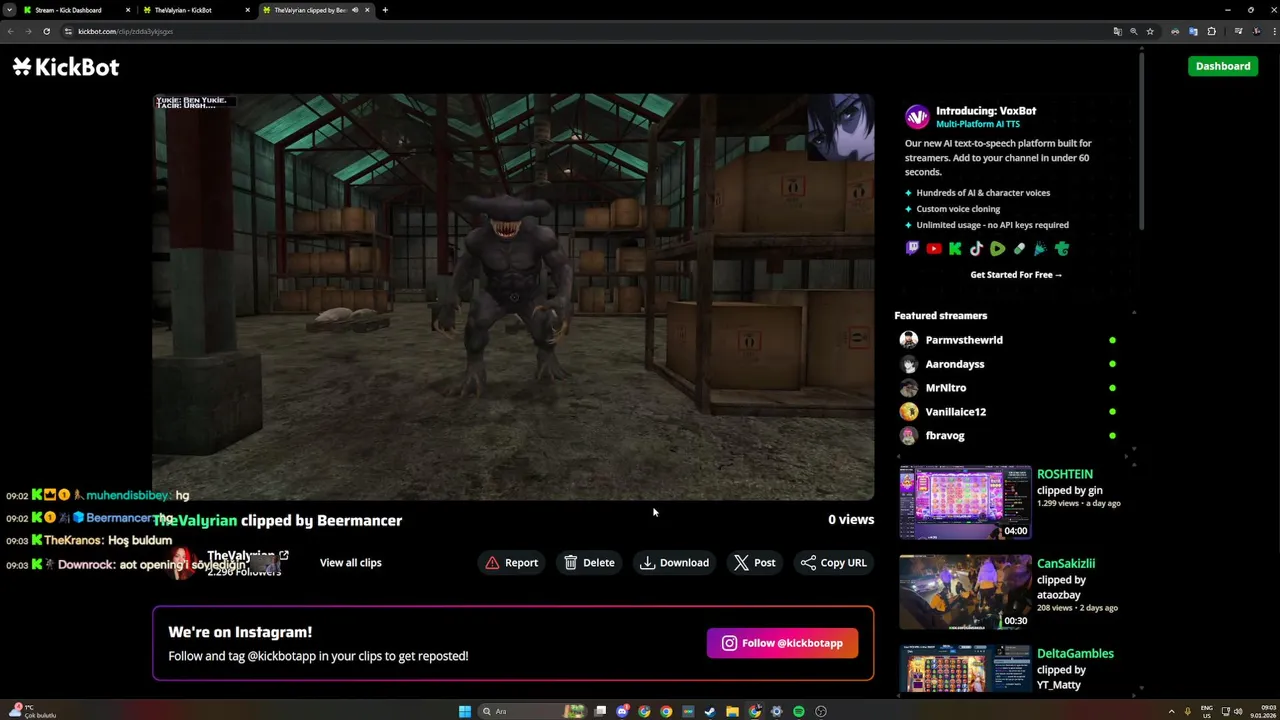This screenshot has height=720, width=1280.
Task: Show hidden system tray icons
Action: coord(1171,711)
